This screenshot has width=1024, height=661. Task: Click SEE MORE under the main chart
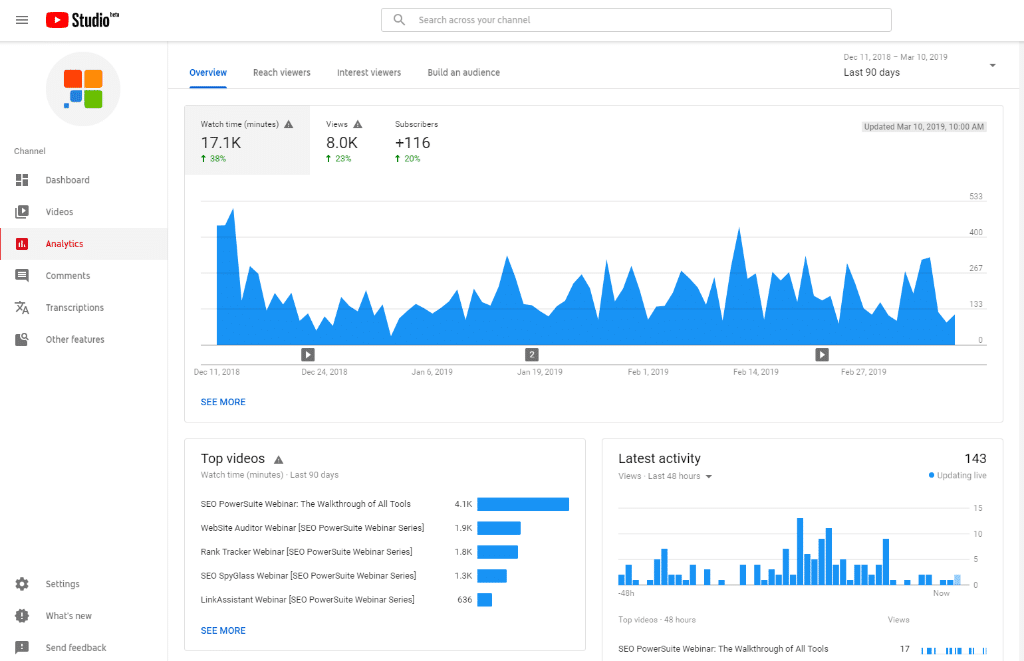pos(223,401)
